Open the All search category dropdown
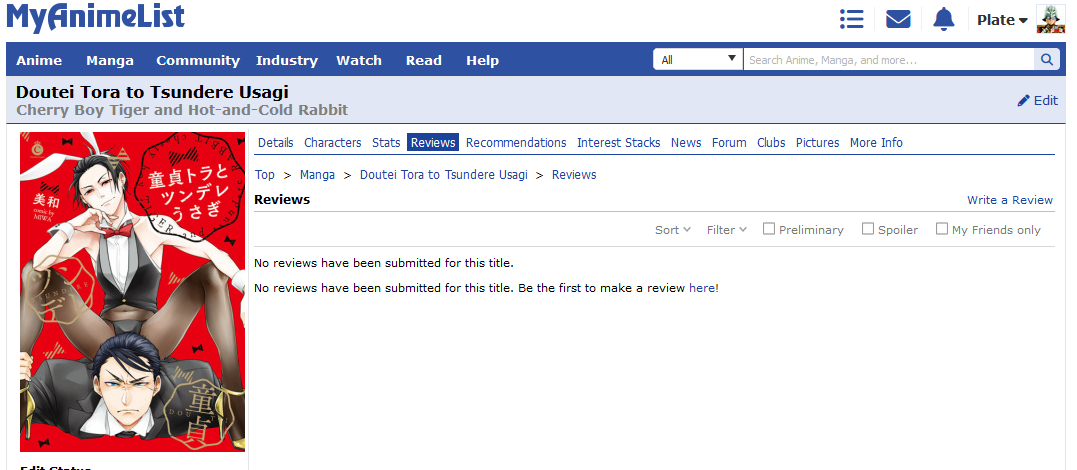Viewport: 1077px width, 470px height. (x=698, y=60)
